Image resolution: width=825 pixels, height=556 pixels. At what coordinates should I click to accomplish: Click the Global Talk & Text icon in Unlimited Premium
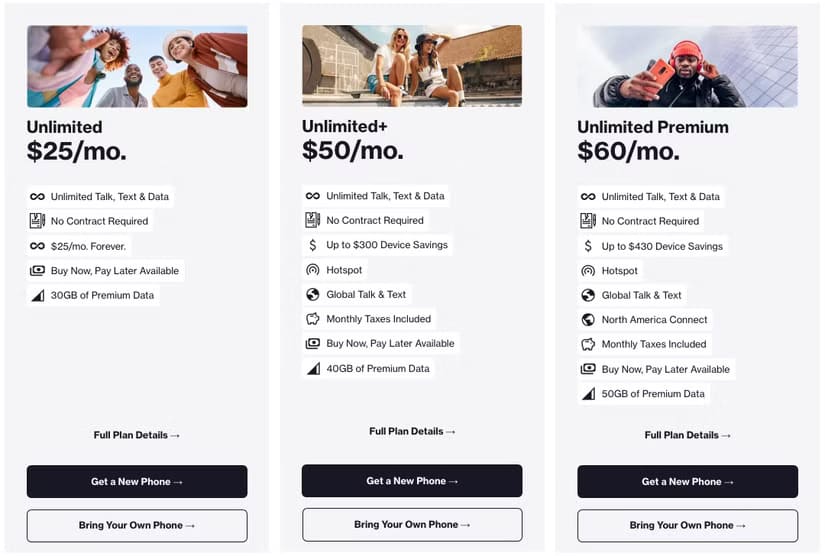[588, 296]
